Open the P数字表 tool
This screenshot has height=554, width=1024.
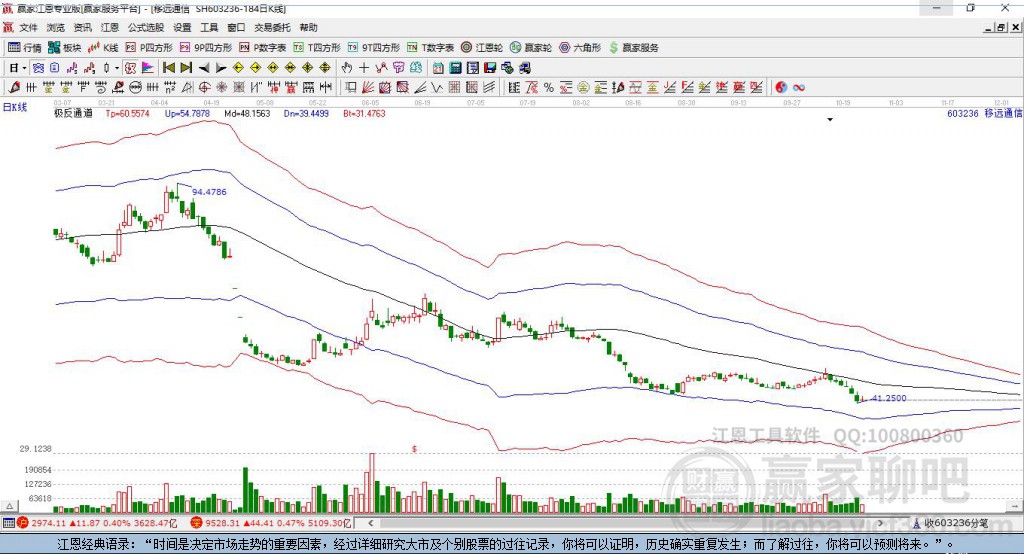(263, 48)
